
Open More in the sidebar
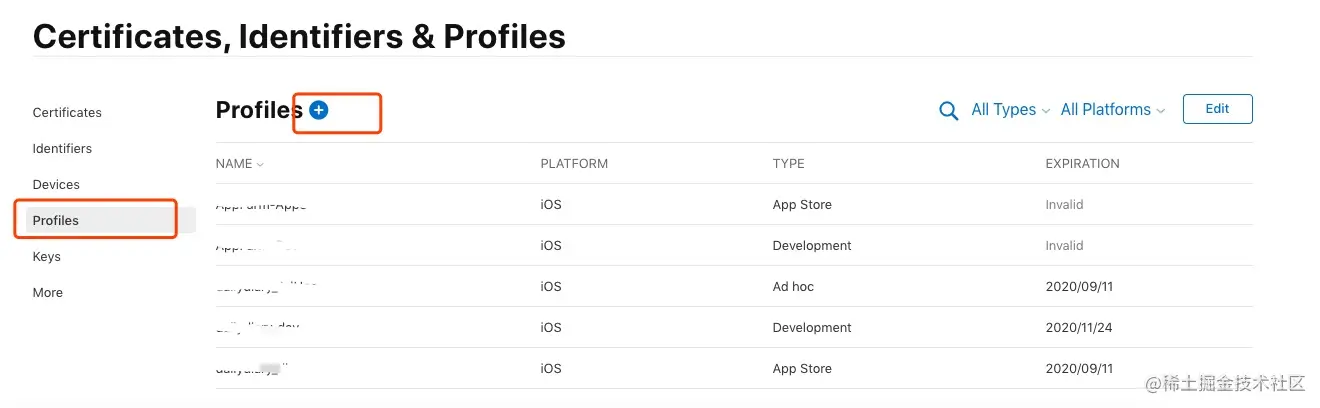coord(48,293)
